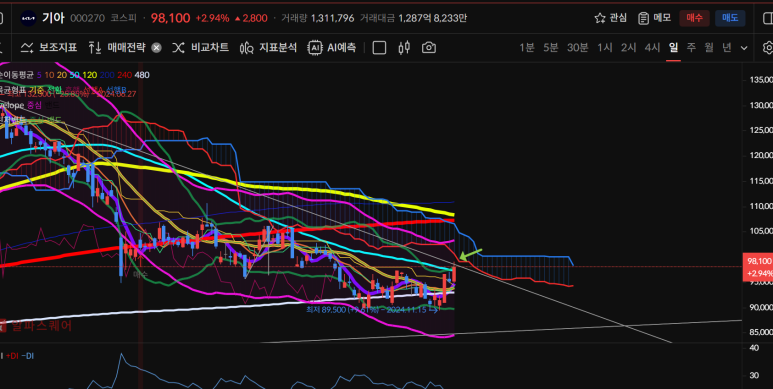Toggle the 5-day moving average legend
The height and width of the screenshot is (389, 773).
(x=39, y=75)
